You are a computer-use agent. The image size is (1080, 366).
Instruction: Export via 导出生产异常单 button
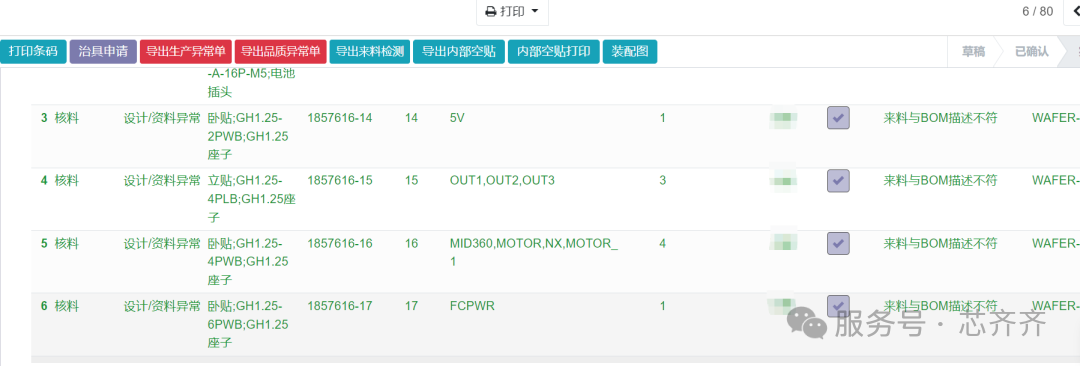pyautogui.click(x=186, y=52)
